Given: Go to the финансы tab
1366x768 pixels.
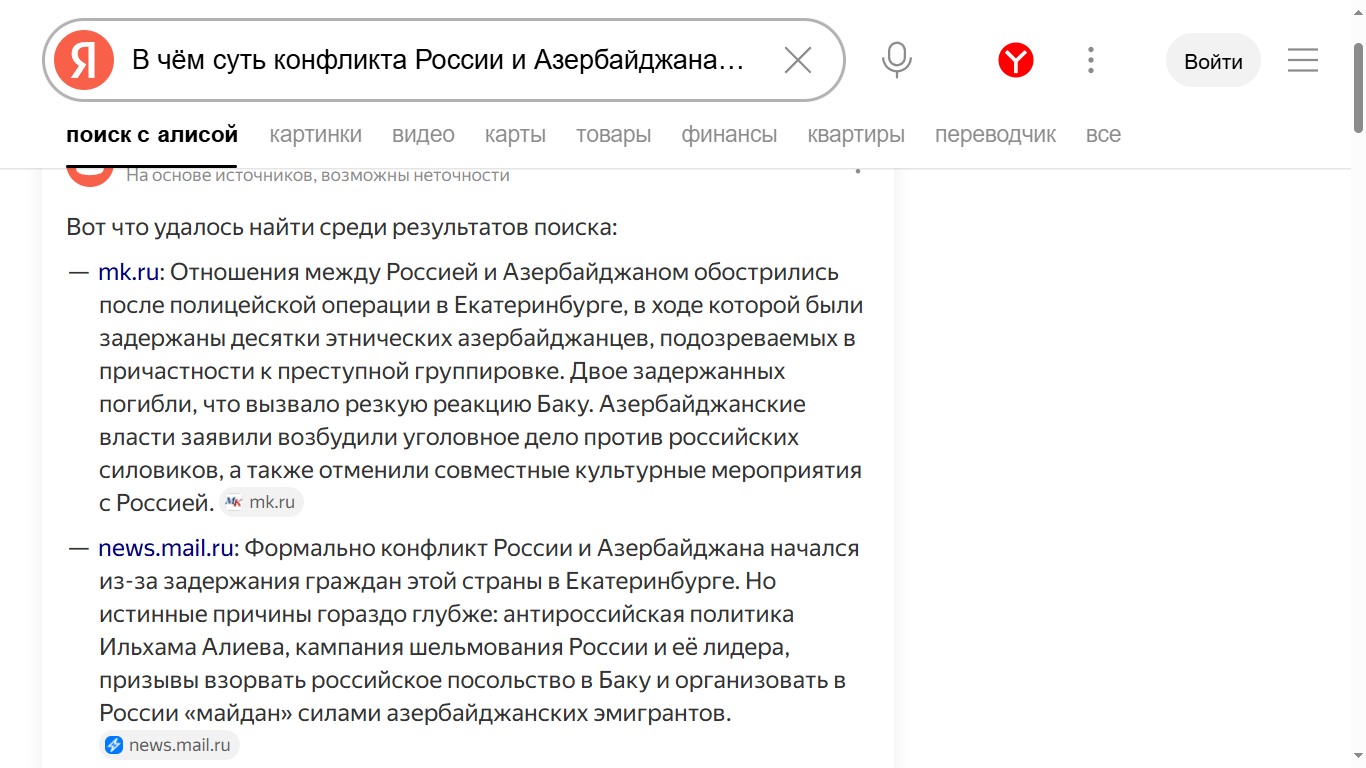Looking at the screenshot, I should 729,134.
